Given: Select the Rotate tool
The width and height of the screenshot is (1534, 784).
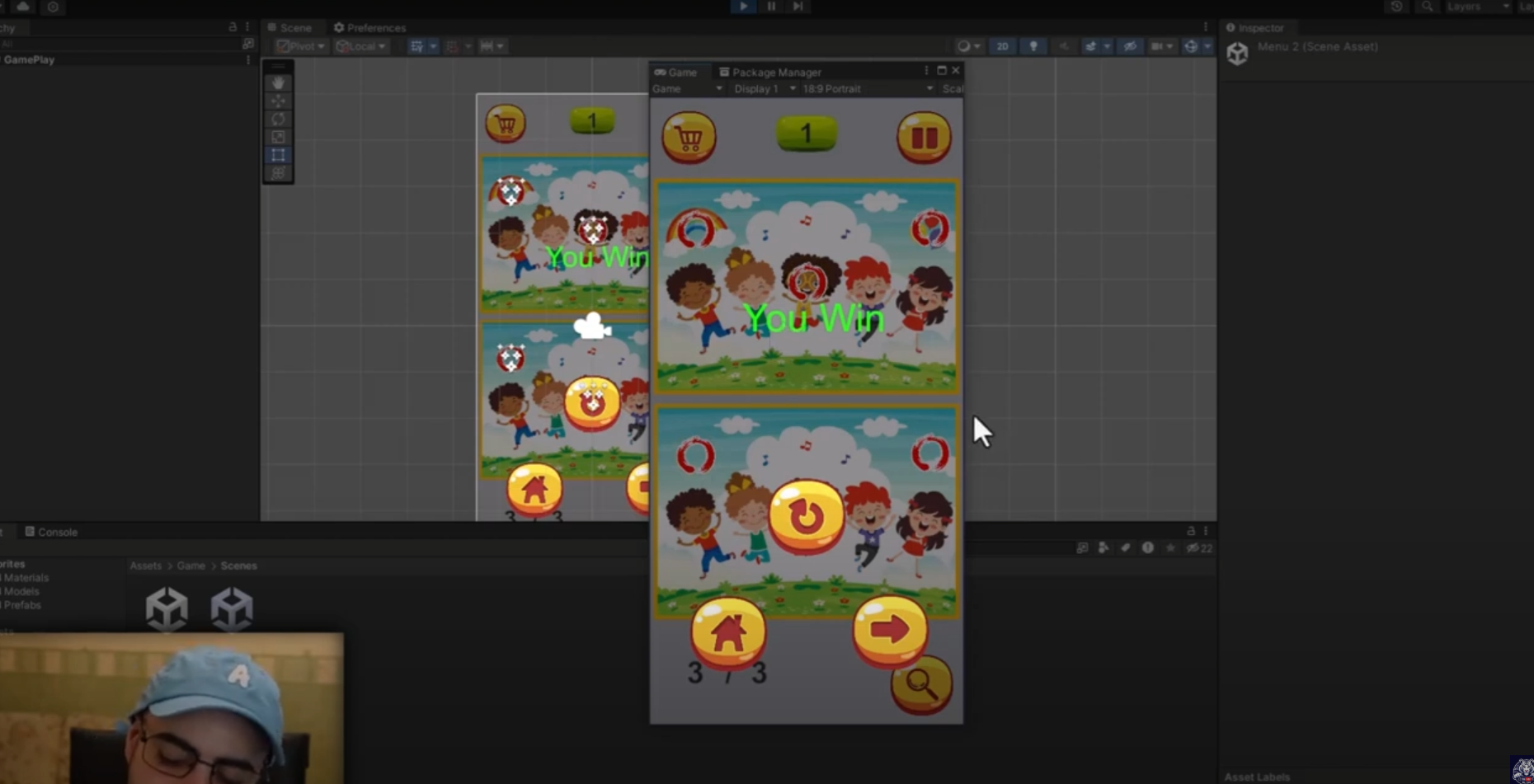Looking at the screenshot, I should pyautogui.click(x=278, y=119).
